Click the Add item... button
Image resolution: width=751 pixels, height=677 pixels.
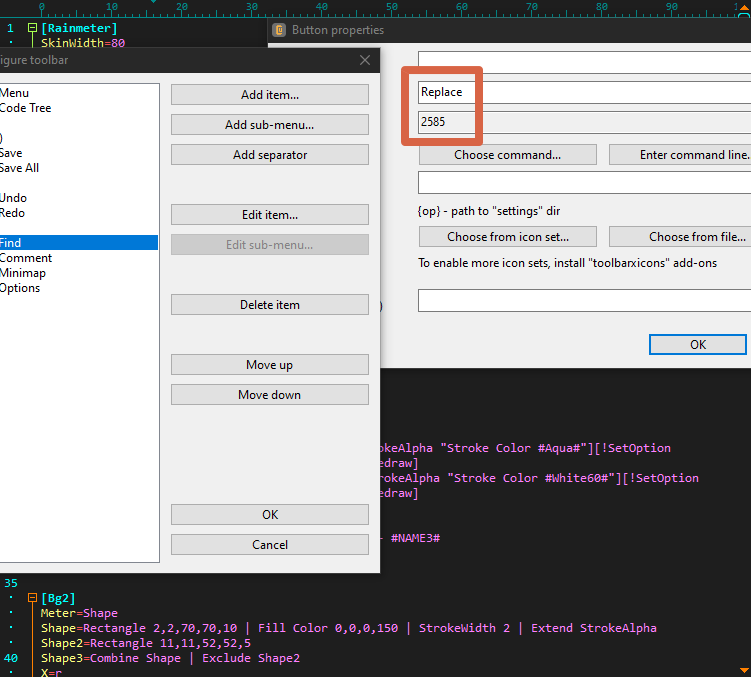[x=270, y=95]
